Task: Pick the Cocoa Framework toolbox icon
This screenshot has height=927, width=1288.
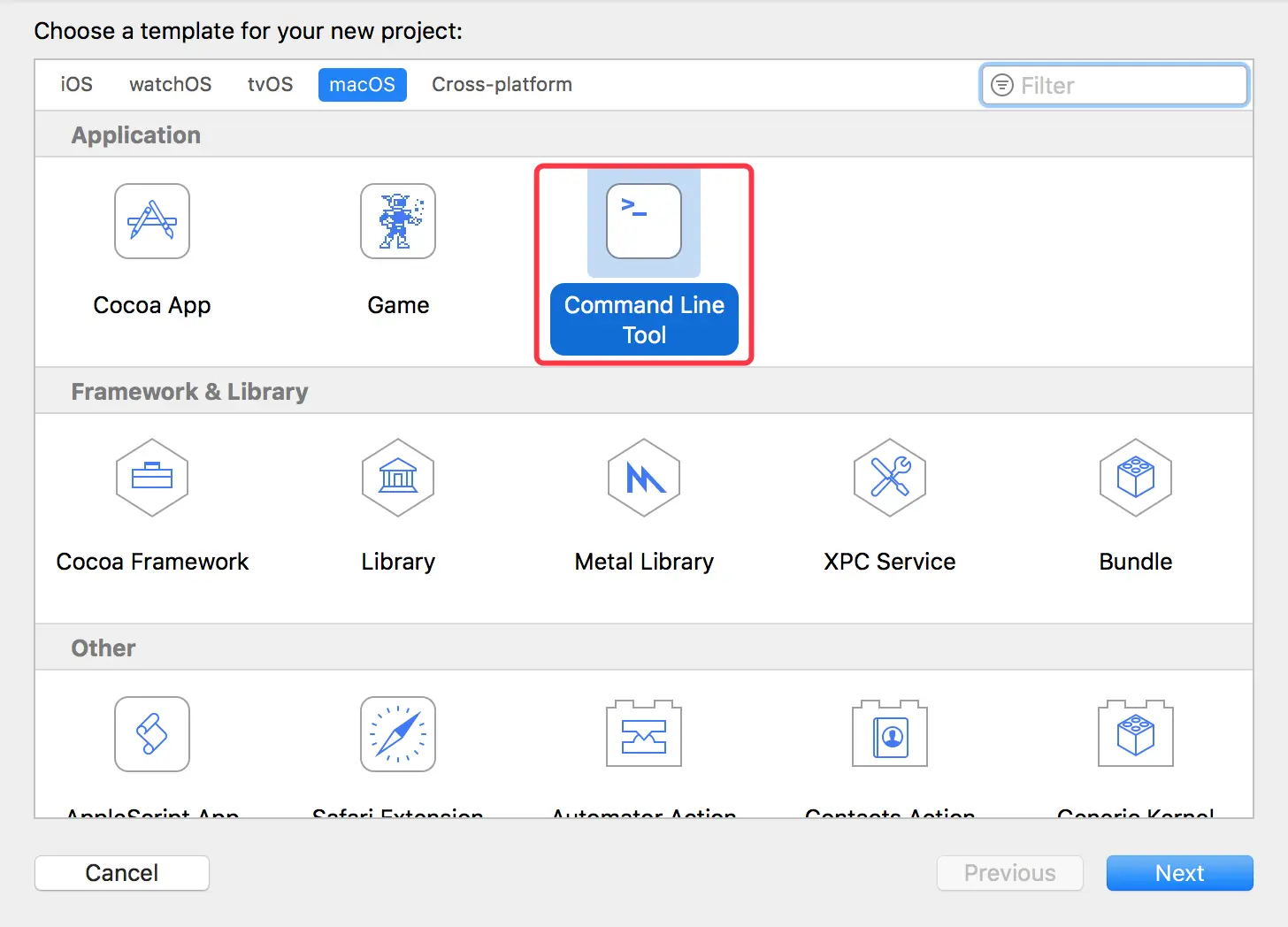Action: point(152,478)
